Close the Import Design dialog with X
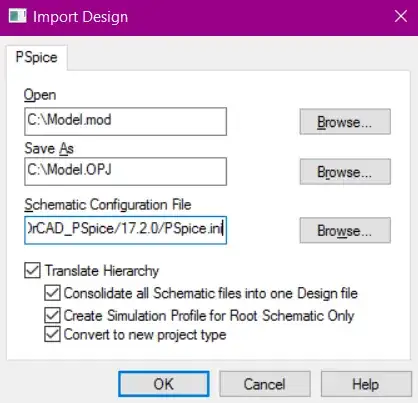 (400, 16)
